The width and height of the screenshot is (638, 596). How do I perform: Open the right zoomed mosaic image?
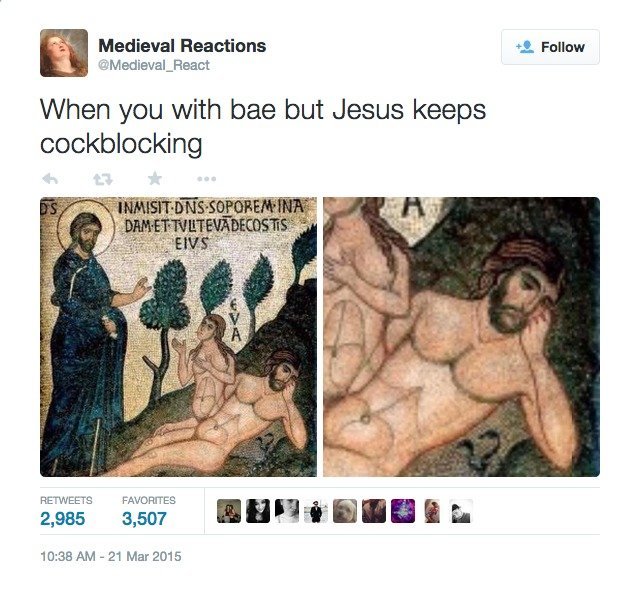point(461,337)
